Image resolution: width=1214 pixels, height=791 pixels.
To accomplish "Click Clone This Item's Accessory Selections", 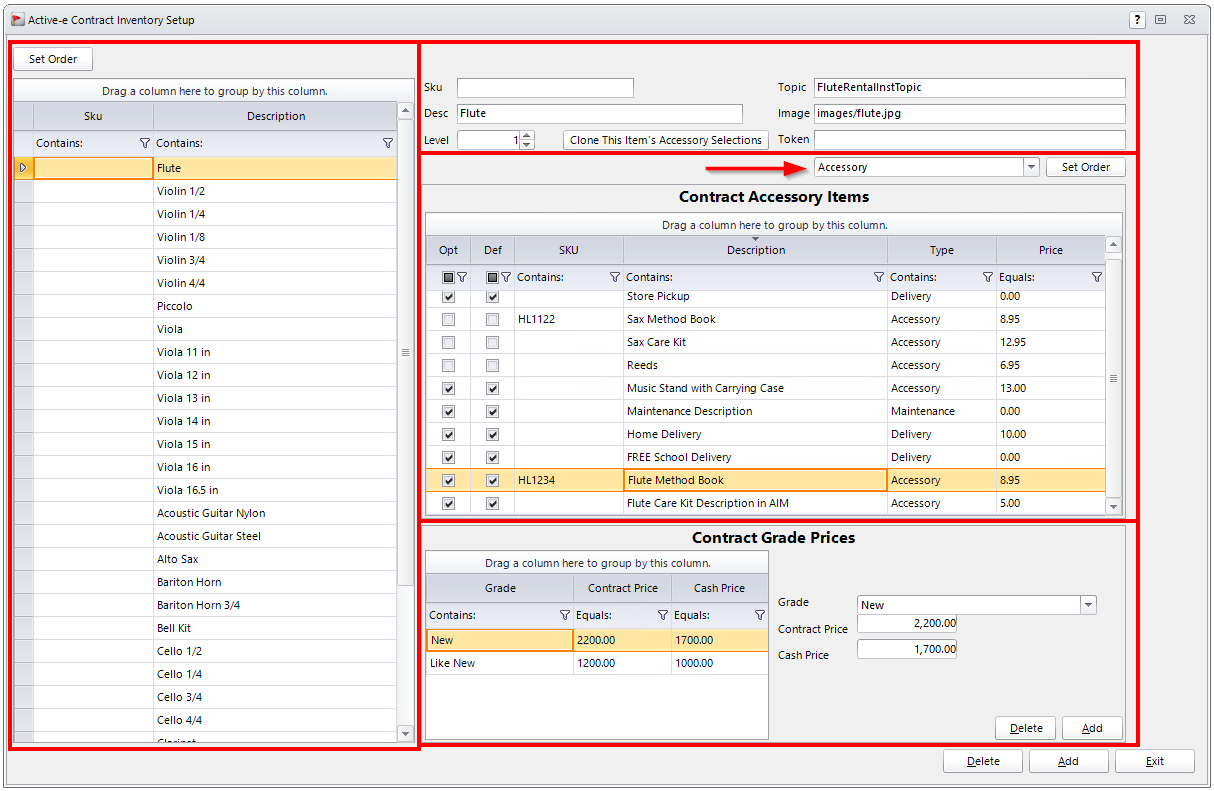I will (666, 140).
